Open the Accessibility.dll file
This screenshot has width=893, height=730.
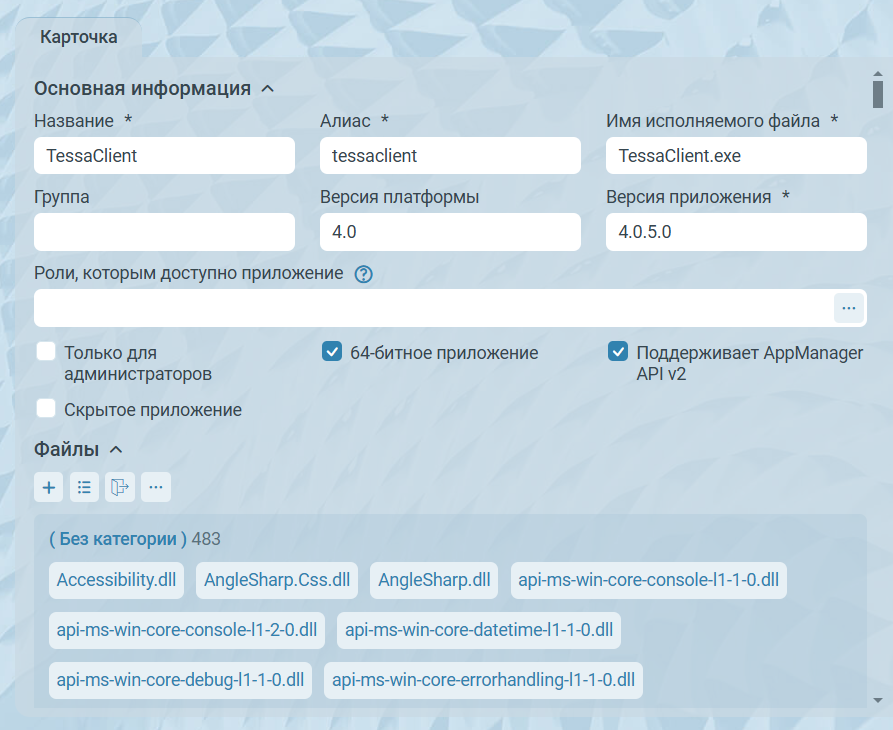[x=116, y=580]
